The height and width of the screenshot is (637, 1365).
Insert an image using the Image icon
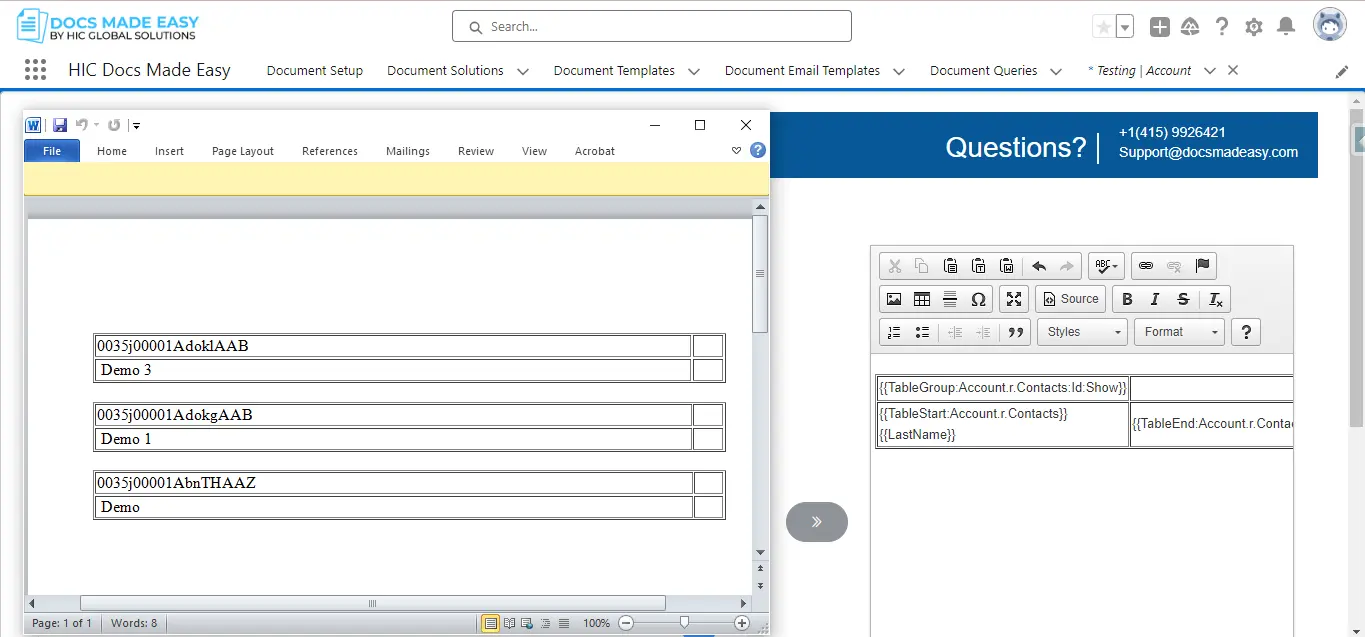[894, 299]
